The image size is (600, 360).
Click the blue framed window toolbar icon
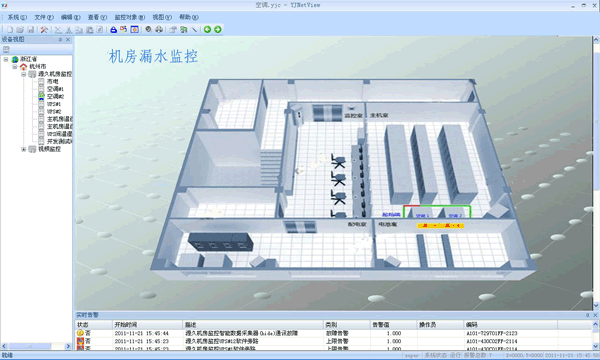coord(134,29)
